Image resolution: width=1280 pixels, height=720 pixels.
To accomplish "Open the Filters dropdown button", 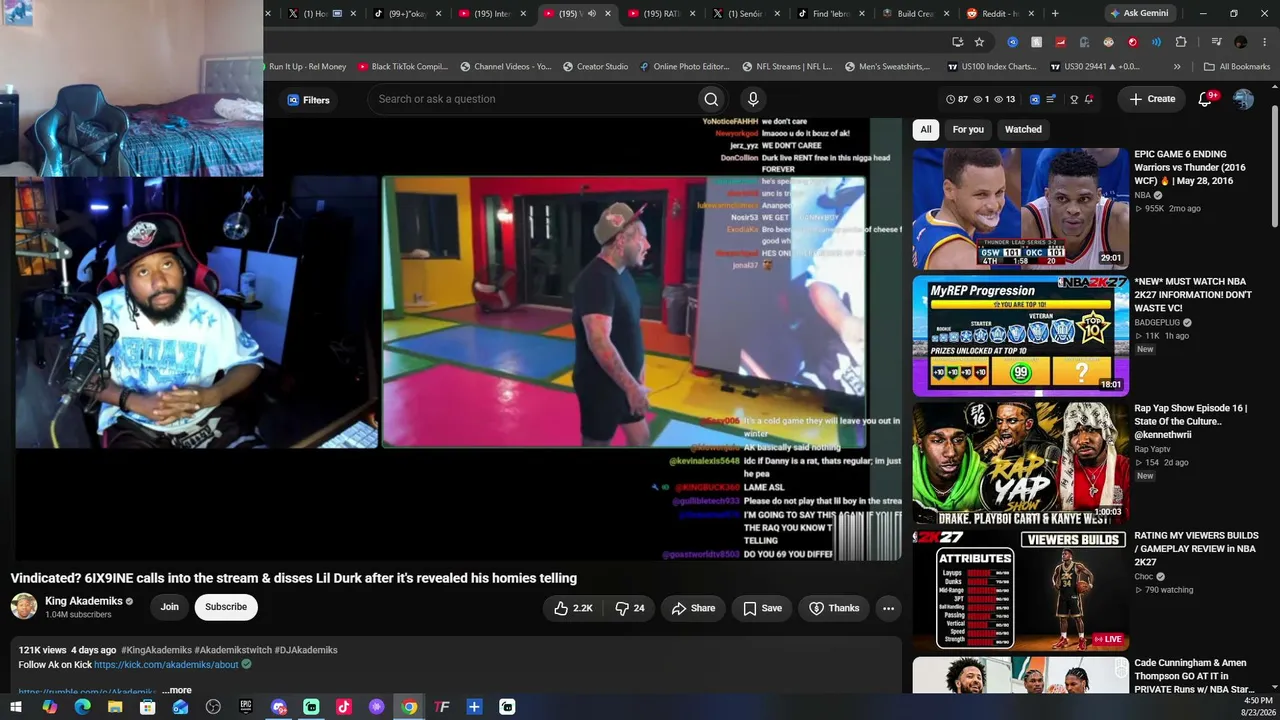I will 309,100.
